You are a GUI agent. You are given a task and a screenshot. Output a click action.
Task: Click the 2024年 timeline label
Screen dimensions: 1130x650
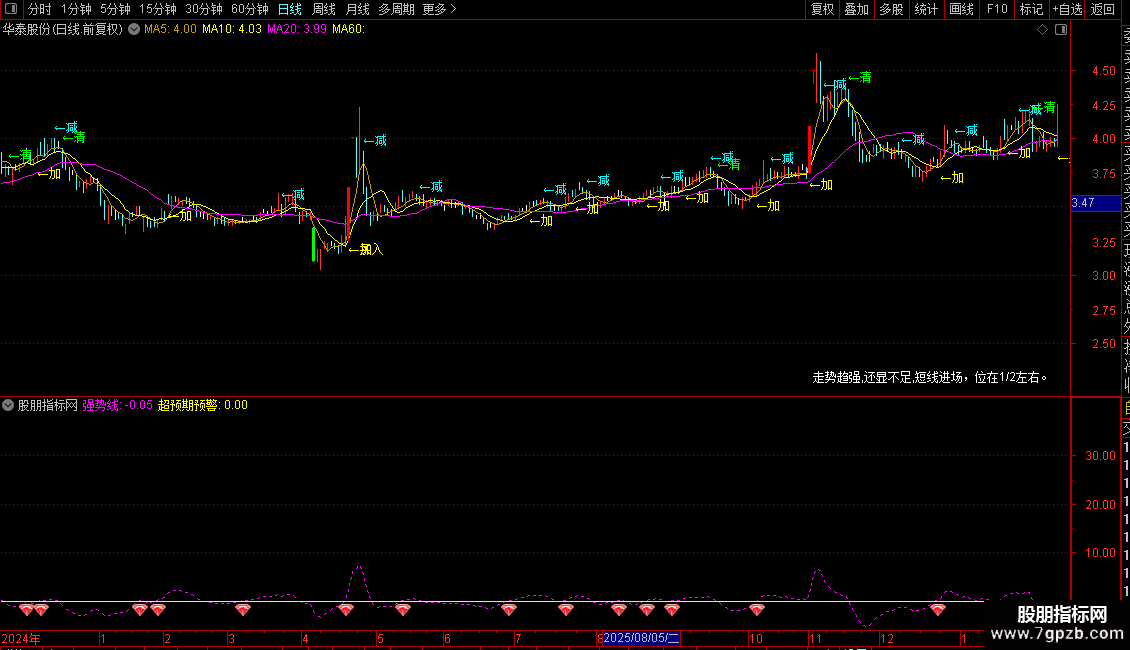tap(21, 638)
